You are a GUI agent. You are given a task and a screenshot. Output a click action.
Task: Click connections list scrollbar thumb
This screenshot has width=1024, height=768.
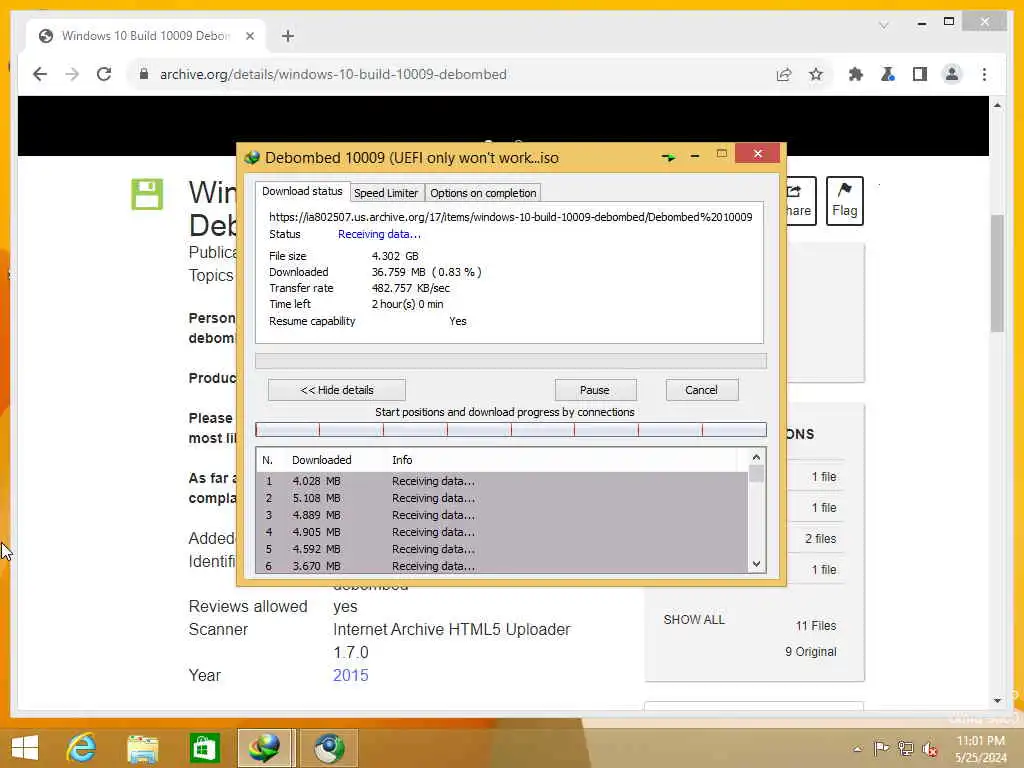tap(756, 473)
